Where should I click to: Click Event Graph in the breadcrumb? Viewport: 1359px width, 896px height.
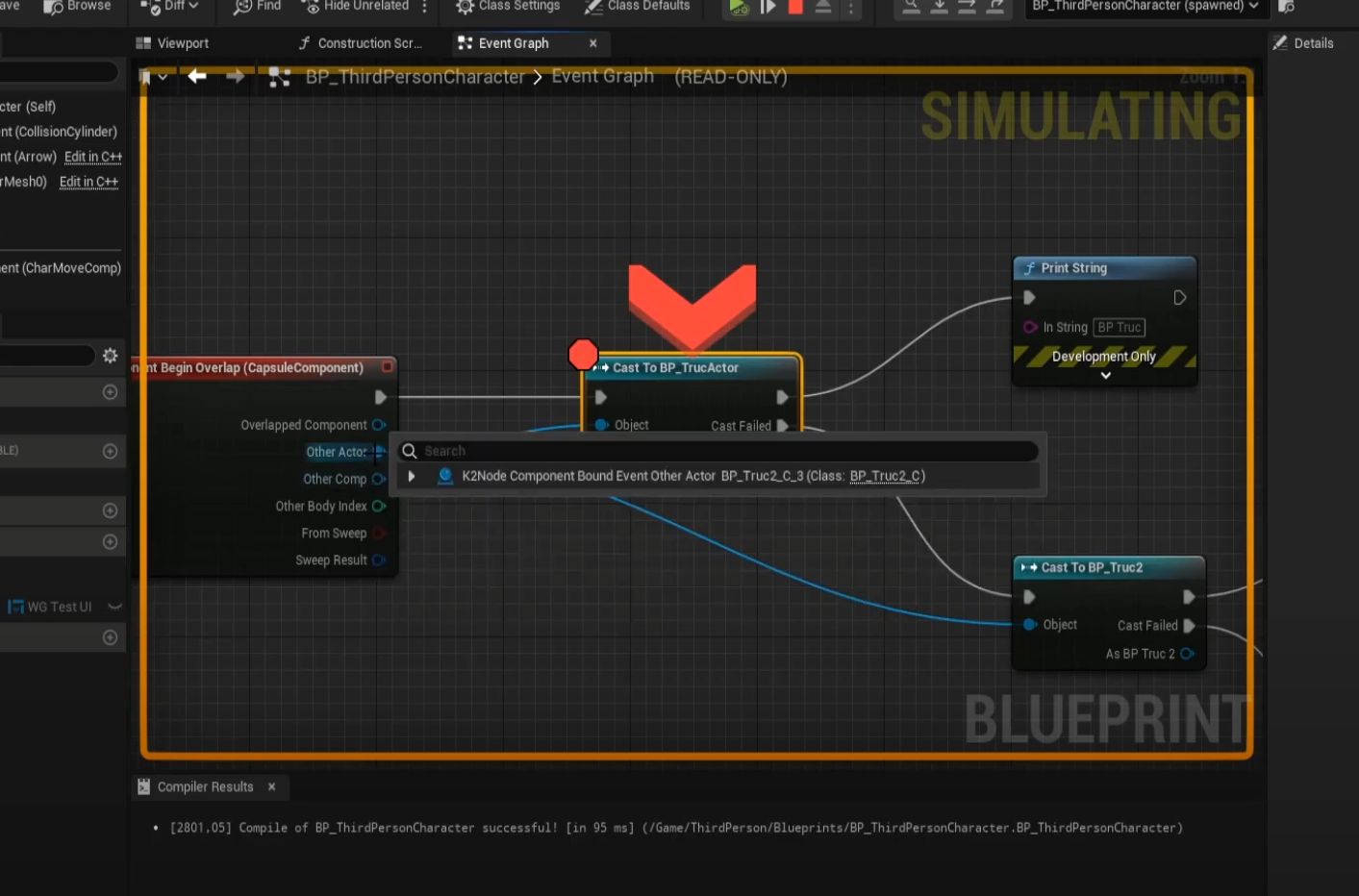point(602,76)
